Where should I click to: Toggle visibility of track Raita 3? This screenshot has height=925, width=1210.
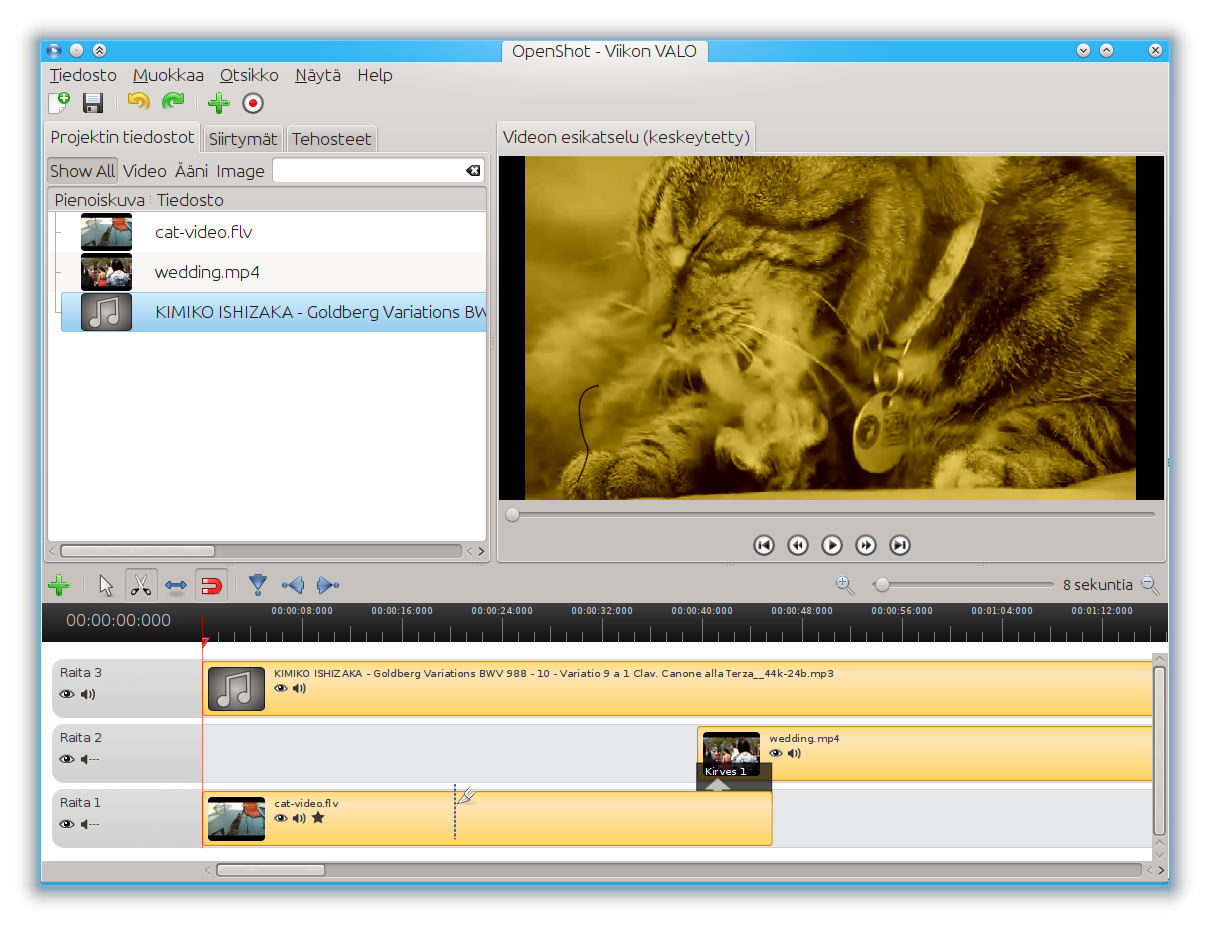point(67,694)
